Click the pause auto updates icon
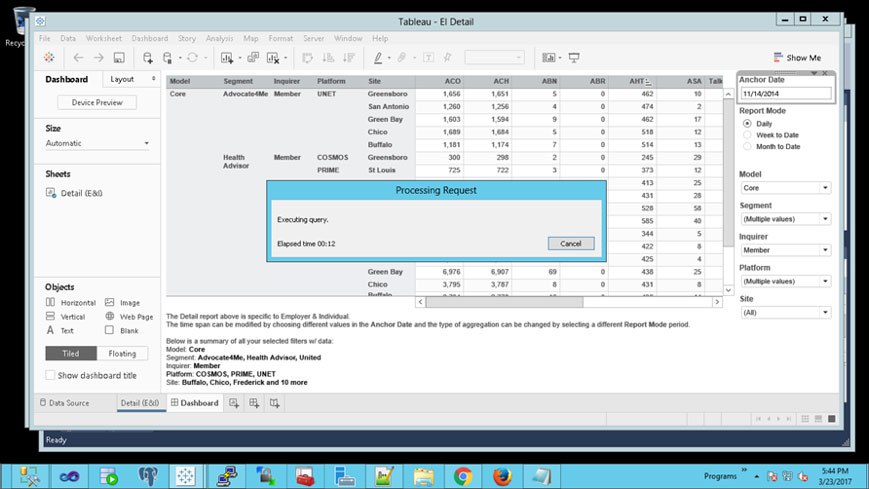869x489 pixels. coord(167,58)
